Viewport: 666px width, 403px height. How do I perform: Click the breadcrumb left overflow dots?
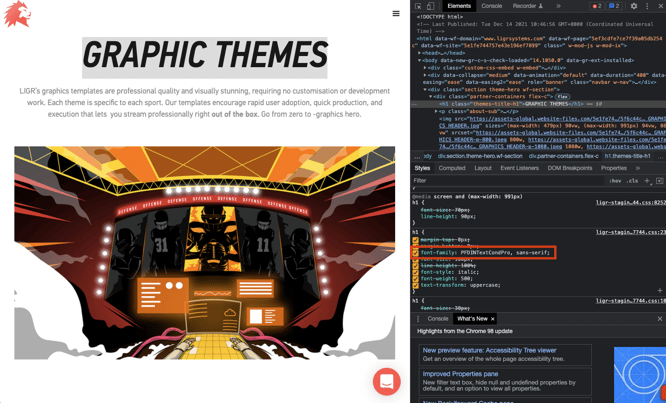click(417, 156)
